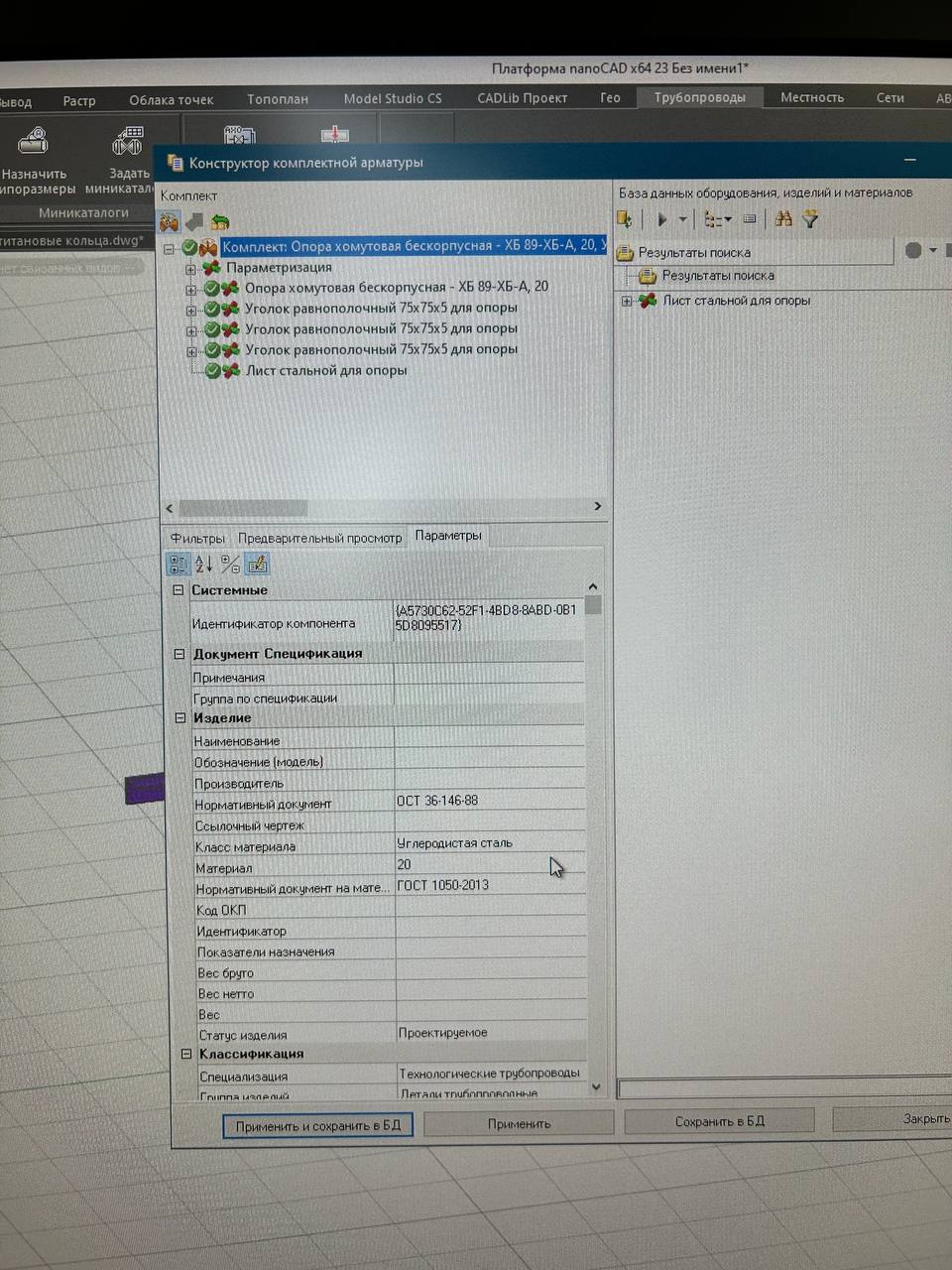952x1270 pixels.
Task: Expand 'Лист стальной для опоры' in search results
Action: 626,301
